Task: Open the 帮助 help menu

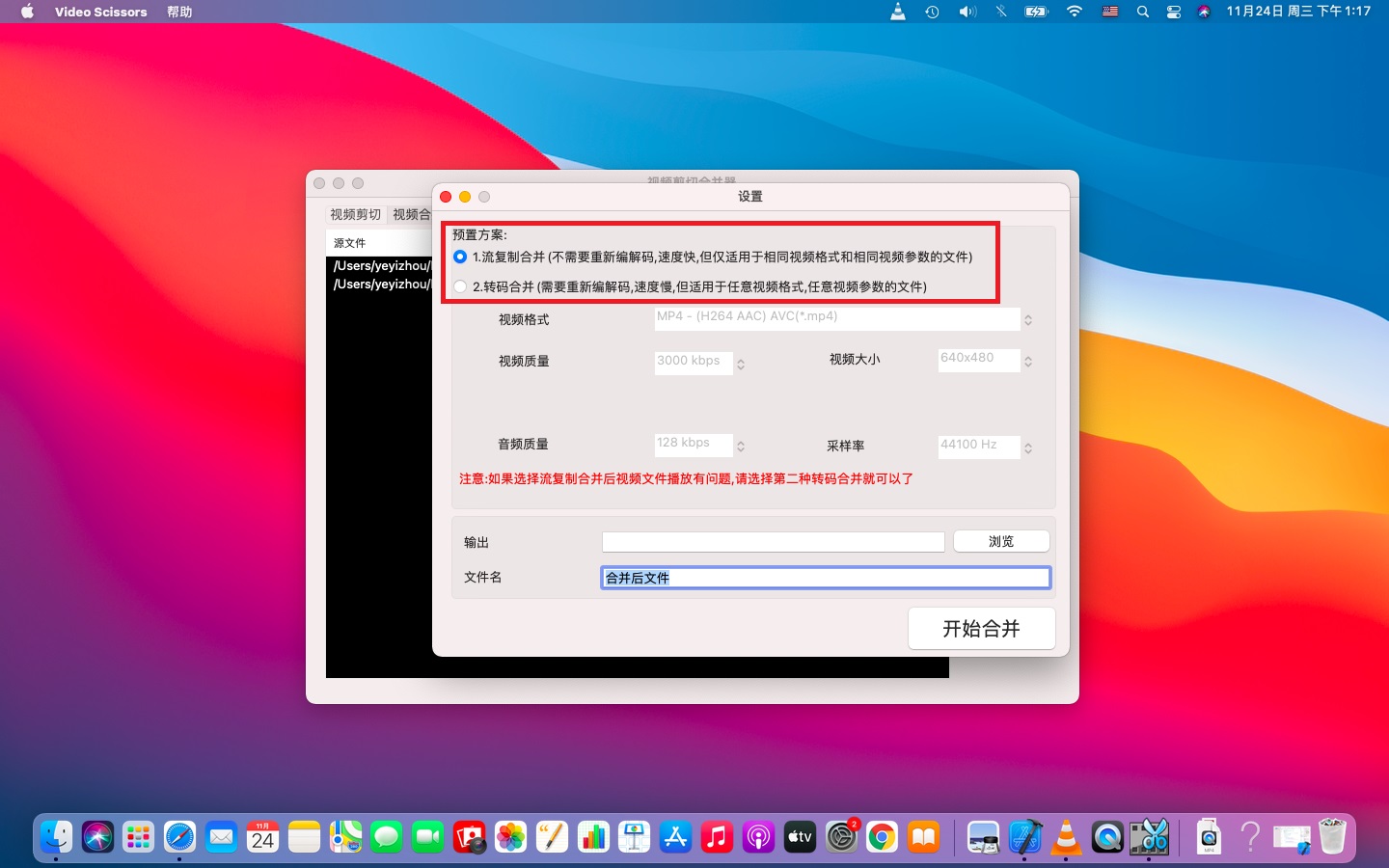Action: tap(179, 12)
